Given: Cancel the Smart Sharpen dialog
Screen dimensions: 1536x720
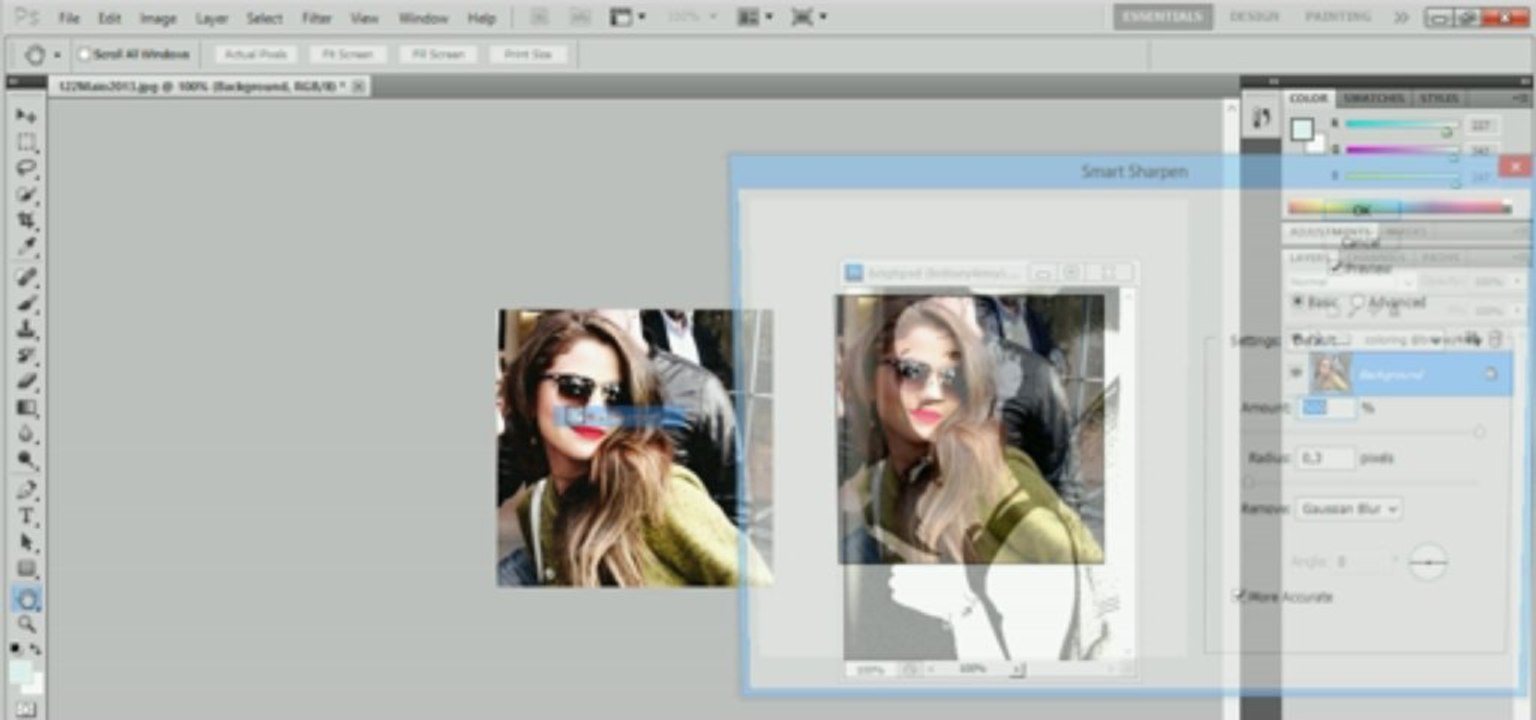Looking at the screenshot, I should (x=1361, y=242).
